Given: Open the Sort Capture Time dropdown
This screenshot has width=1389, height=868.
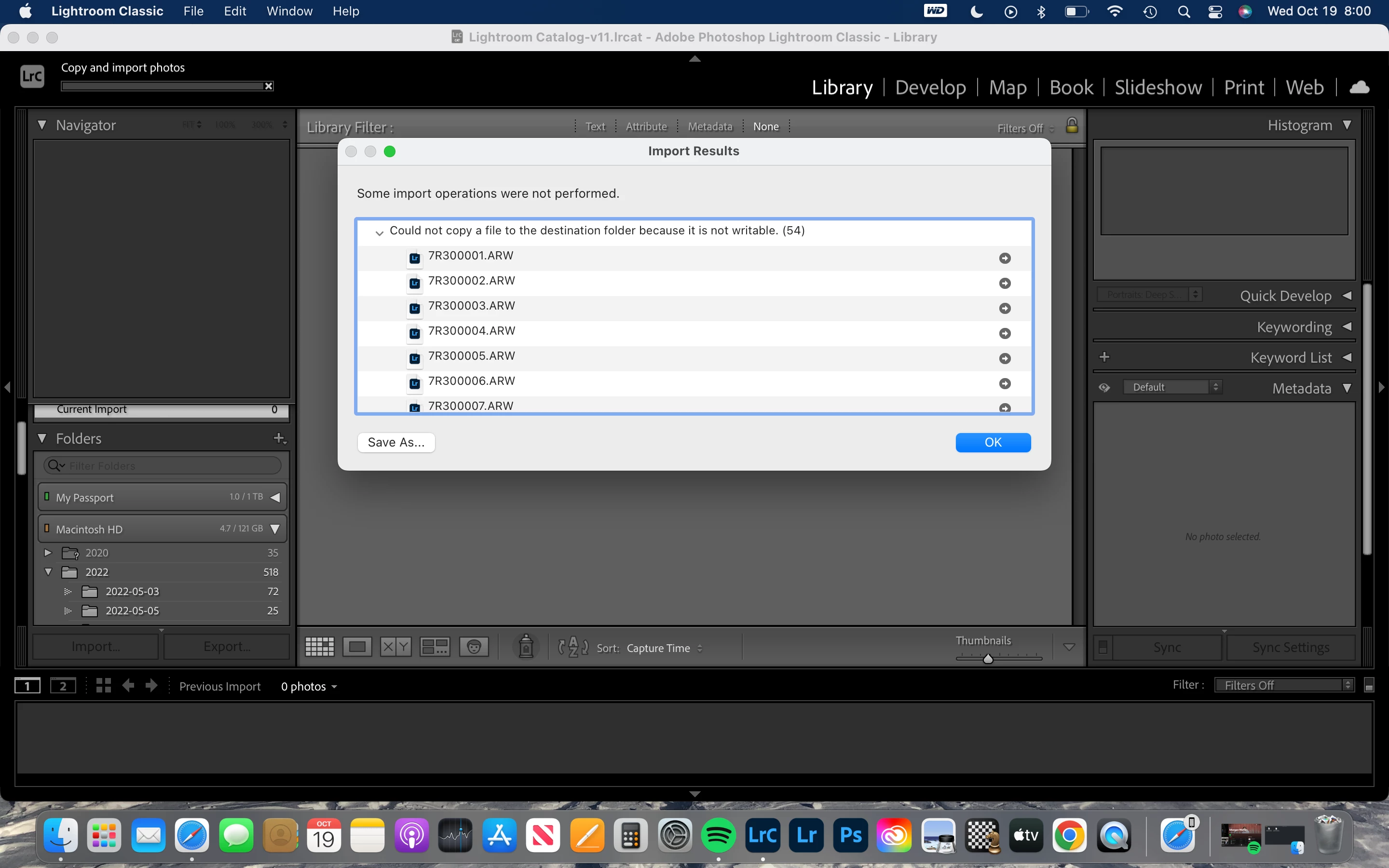Looking at the screenshot, I should (664, 648).
